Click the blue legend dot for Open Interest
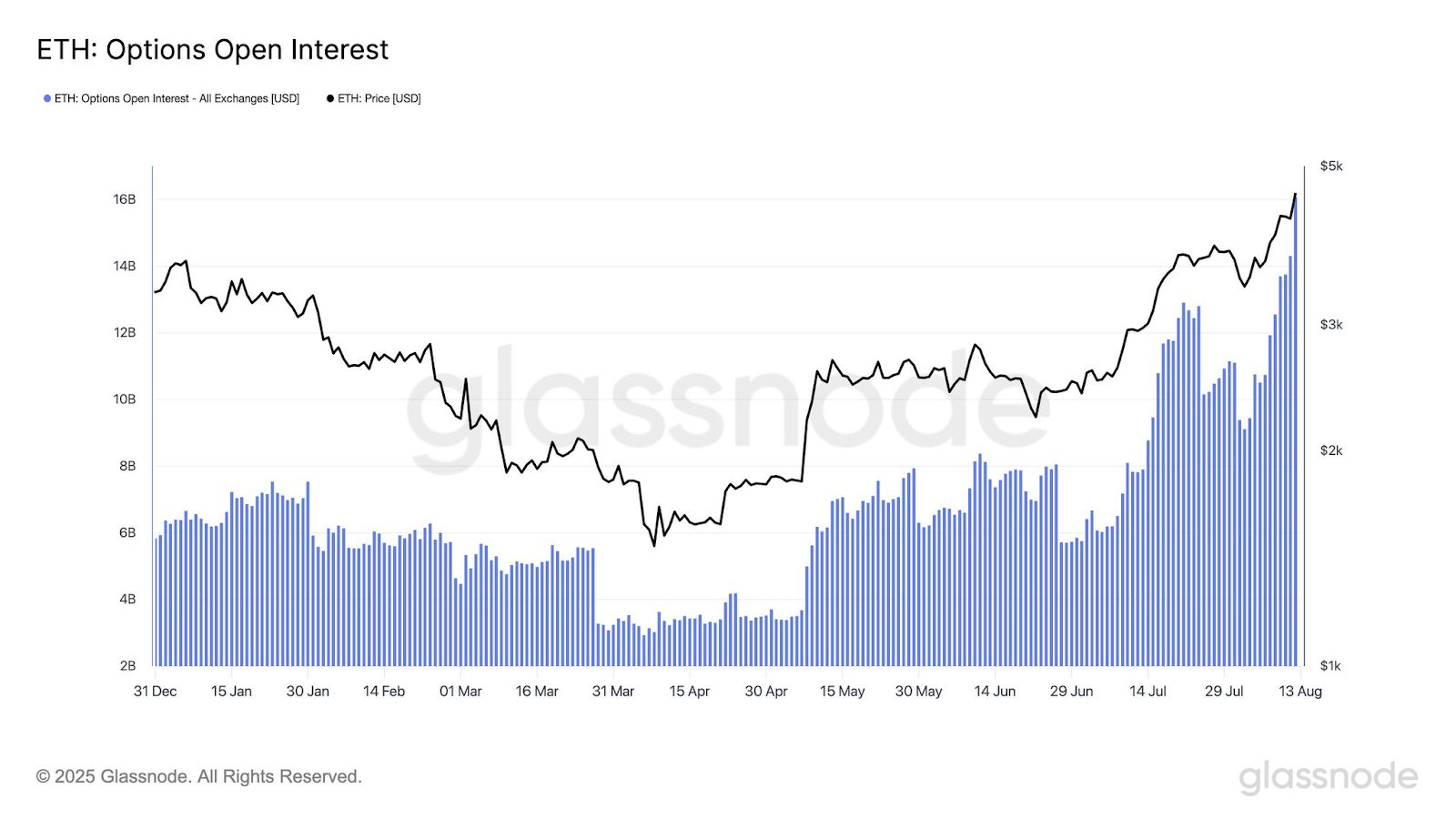The image size is (1456, 819). [47, 98]
